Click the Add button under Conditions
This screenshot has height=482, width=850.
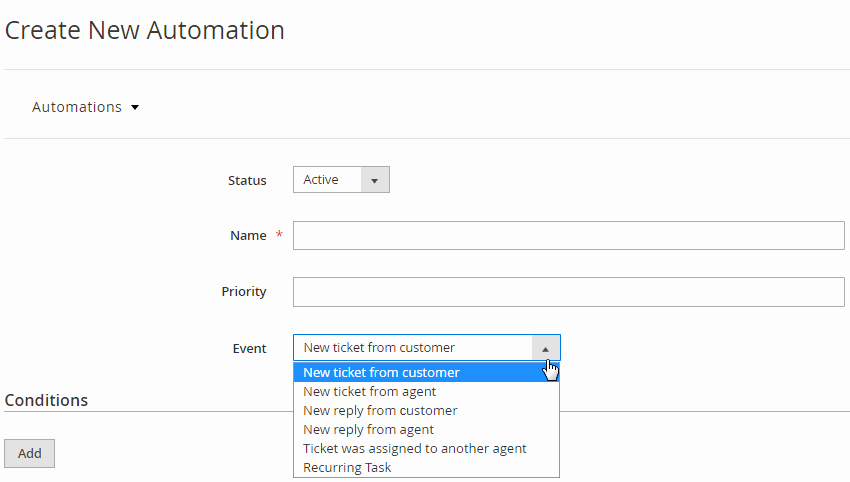click(x=29, y=453)
